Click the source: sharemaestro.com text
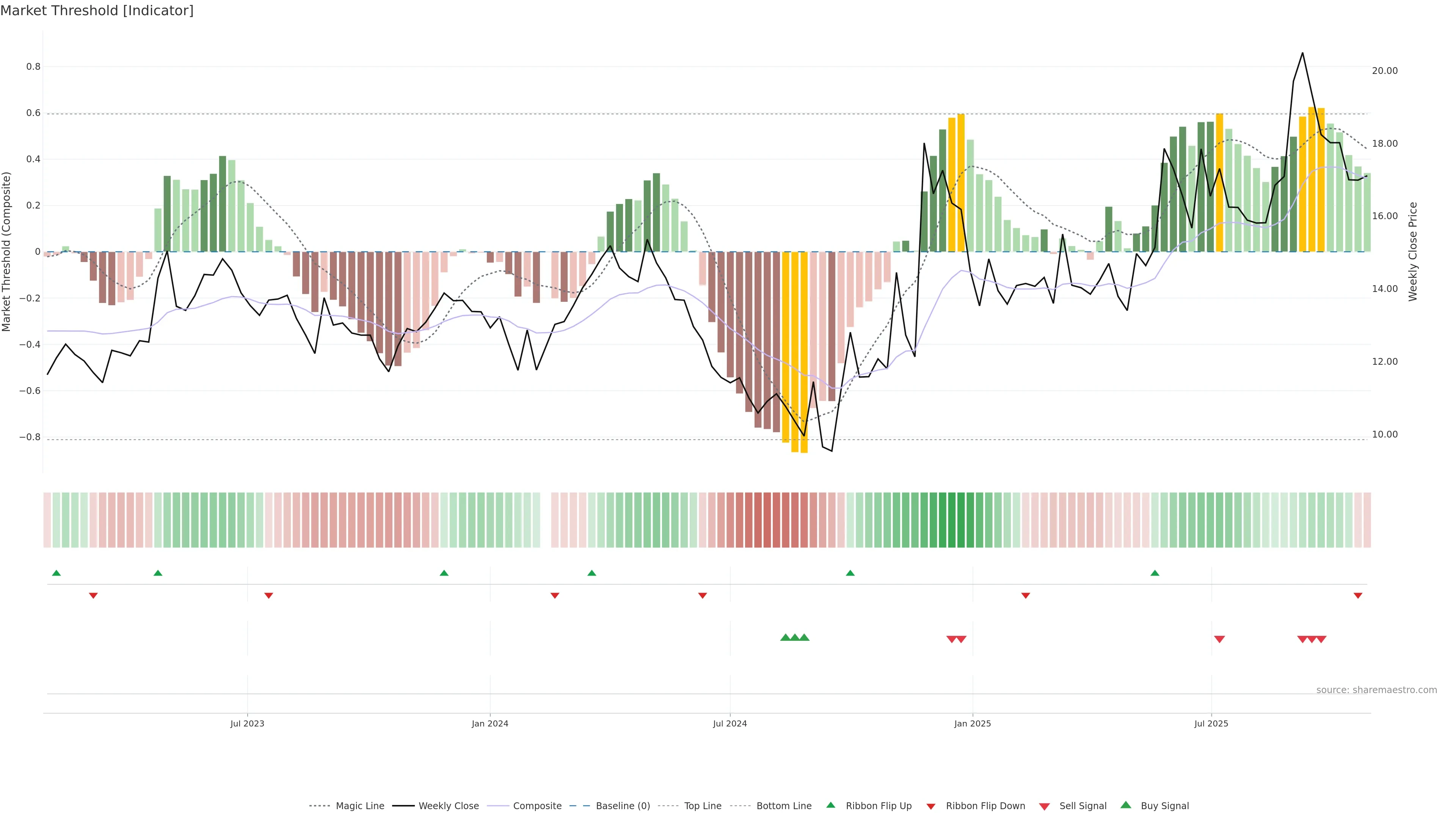Screen dimensions: 1456x819 1376,690
